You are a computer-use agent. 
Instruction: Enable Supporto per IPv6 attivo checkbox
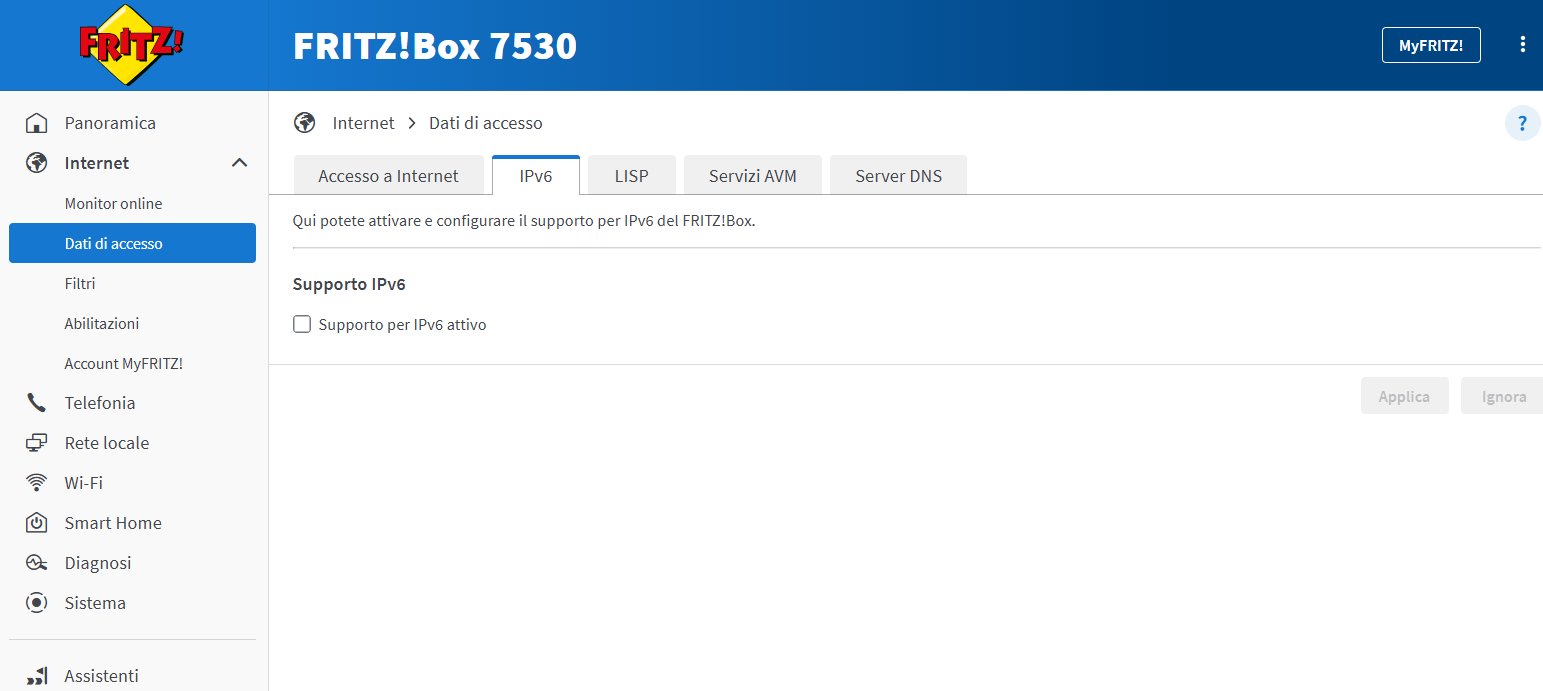coord(302,324)
